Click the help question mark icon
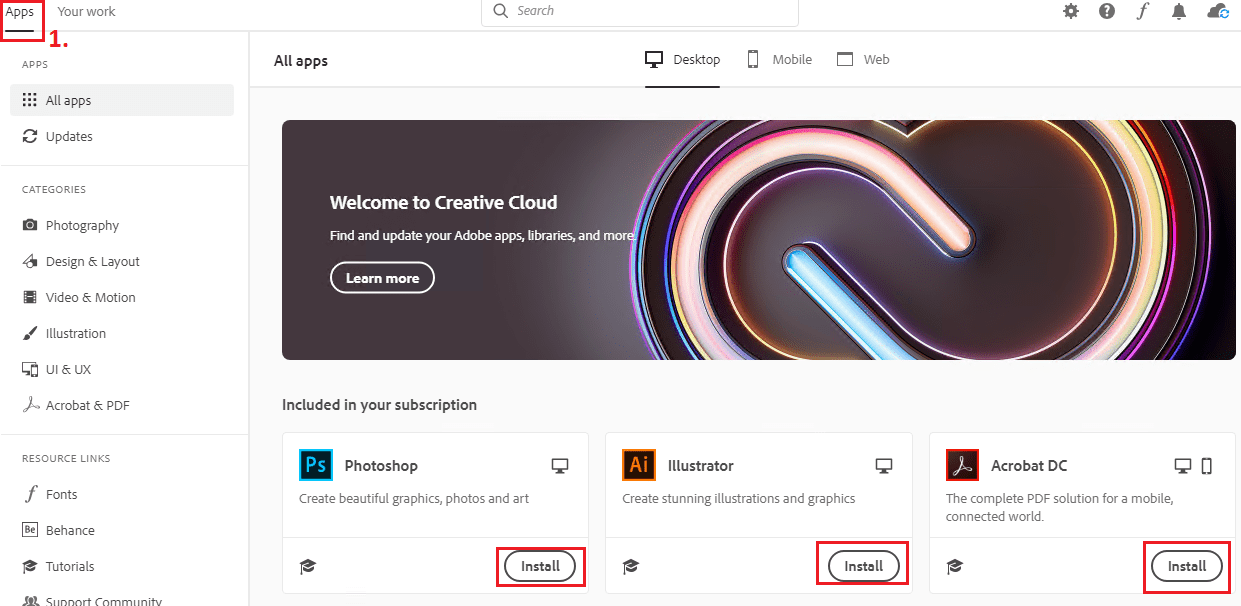The height and width of the screenshot is (606, 1241). (x=1107, y=11)
